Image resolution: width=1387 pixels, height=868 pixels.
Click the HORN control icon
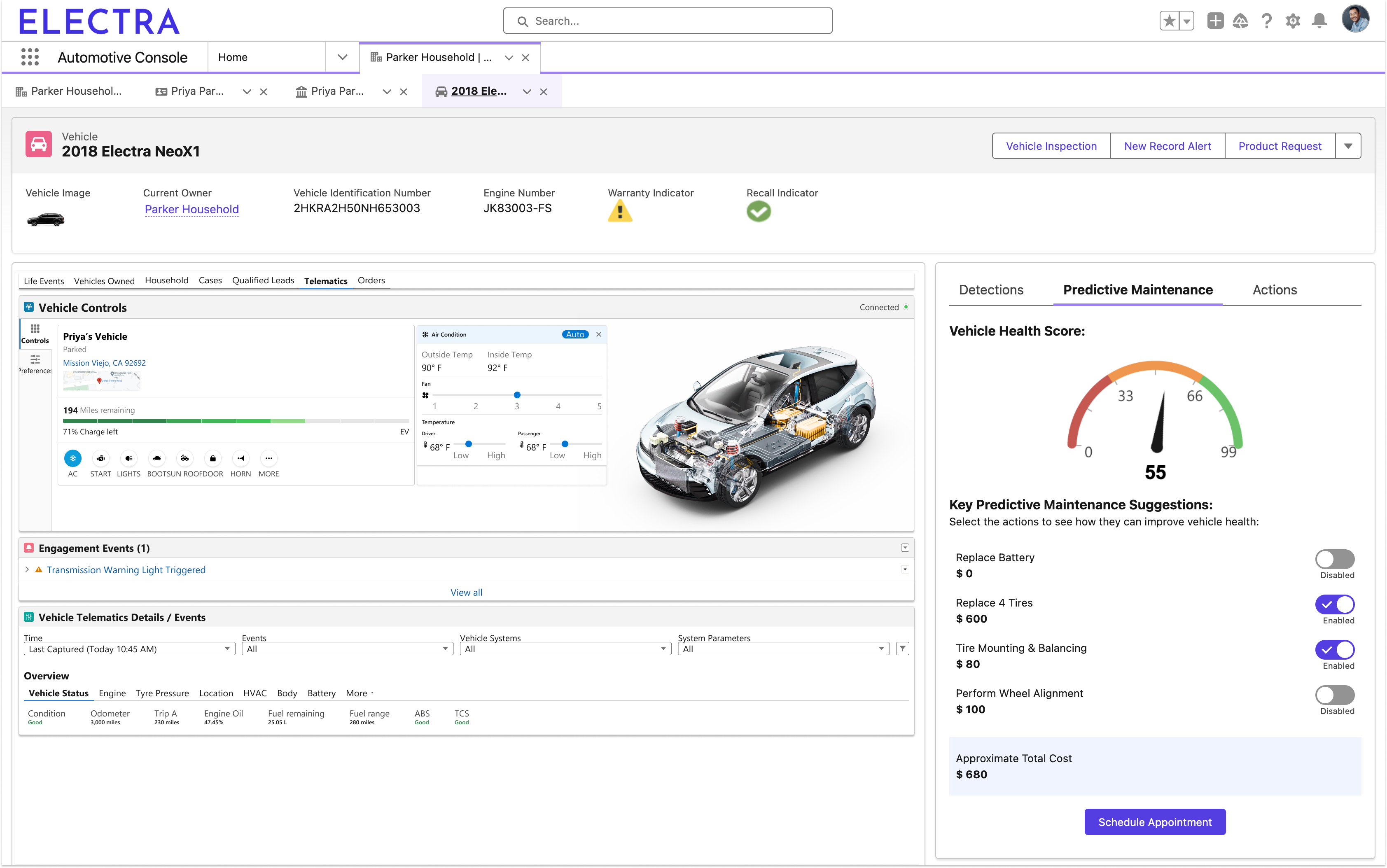241,458
